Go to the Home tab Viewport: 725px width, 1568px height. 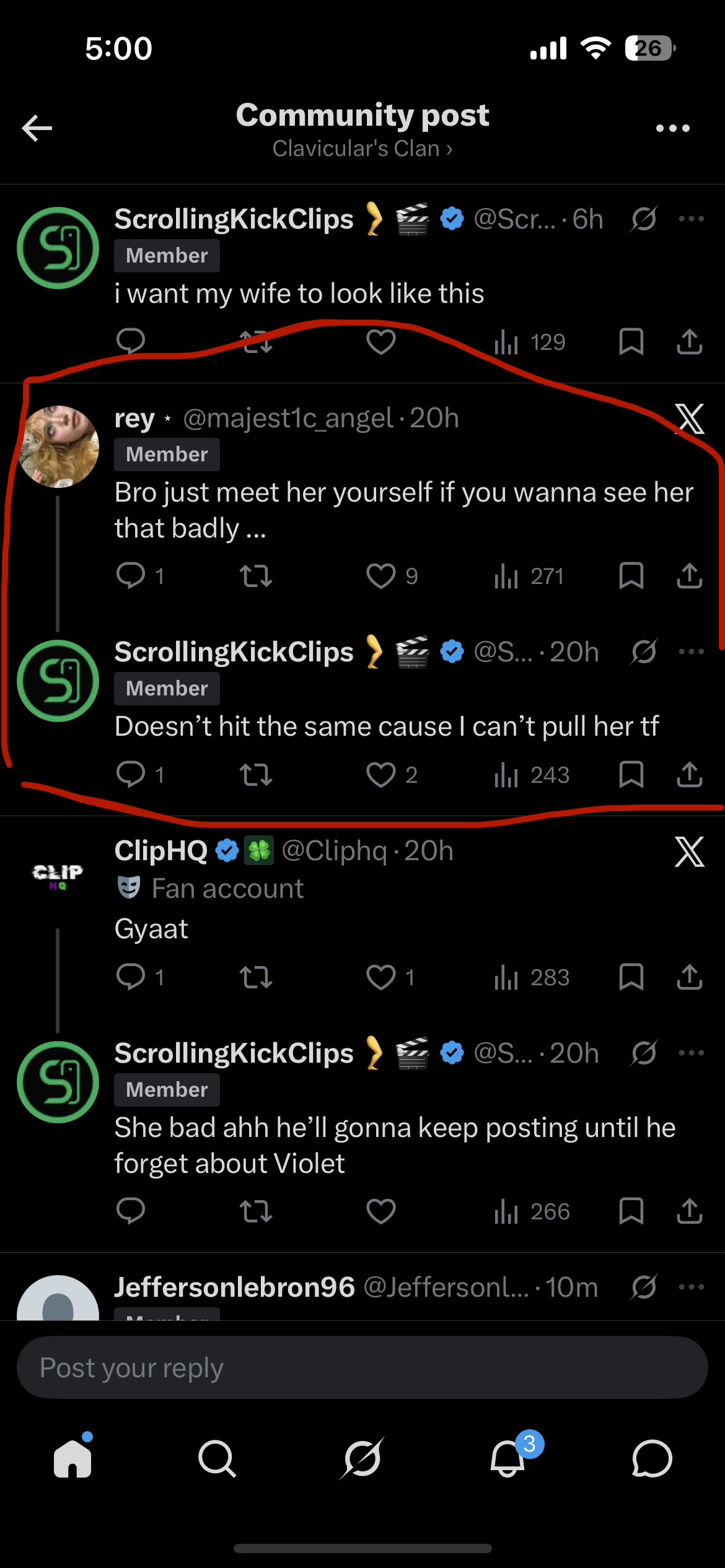(x=72, y=1458)
